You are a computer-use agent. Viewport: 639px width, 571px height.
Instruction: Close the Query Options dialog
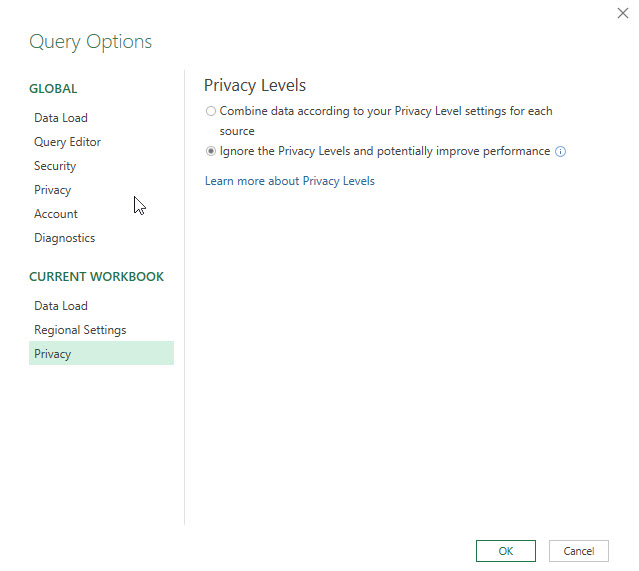click(x=622, y=13)
